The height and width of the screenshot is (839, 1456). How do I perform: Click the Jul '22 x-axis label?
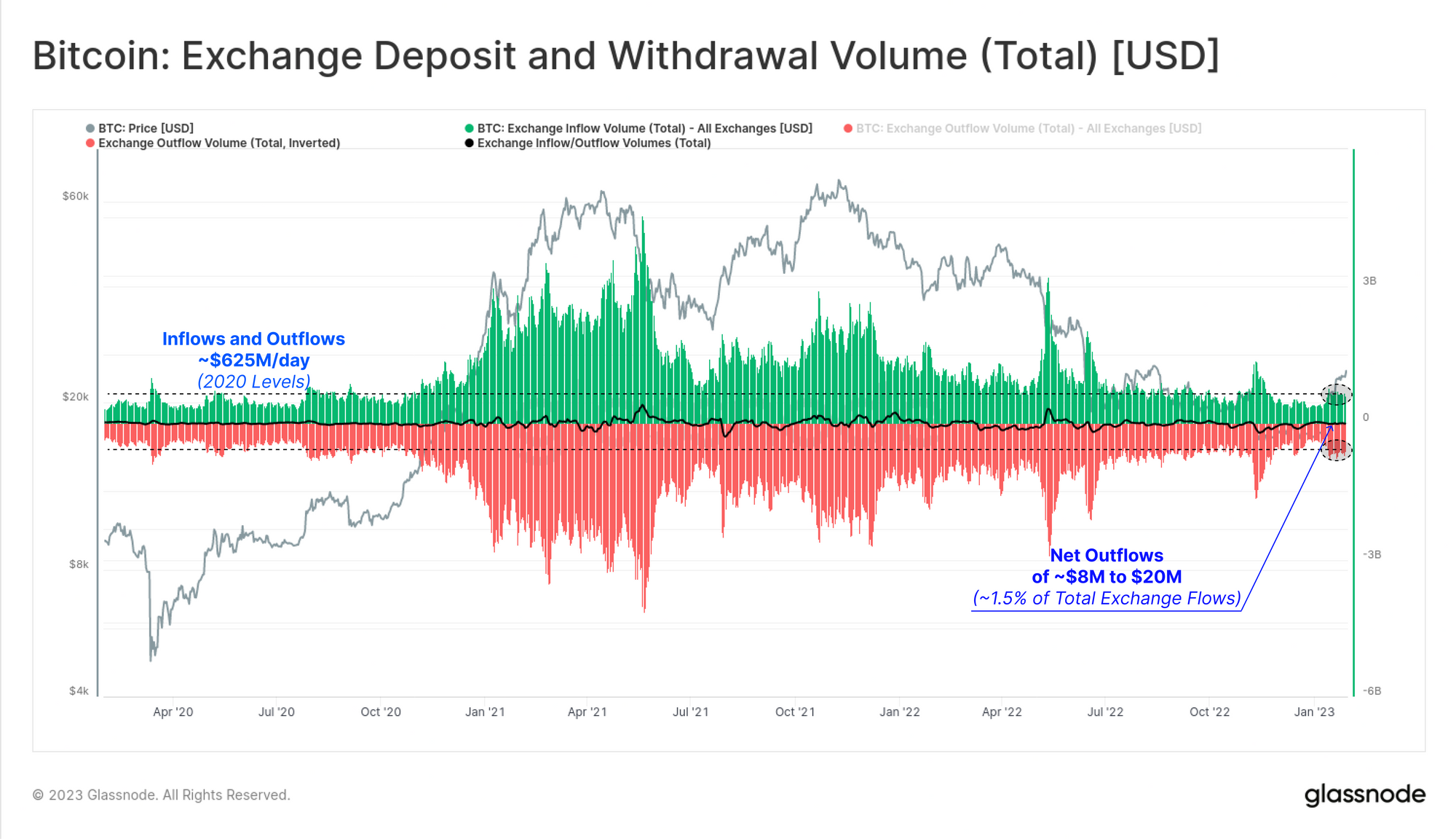point(1105,712)
